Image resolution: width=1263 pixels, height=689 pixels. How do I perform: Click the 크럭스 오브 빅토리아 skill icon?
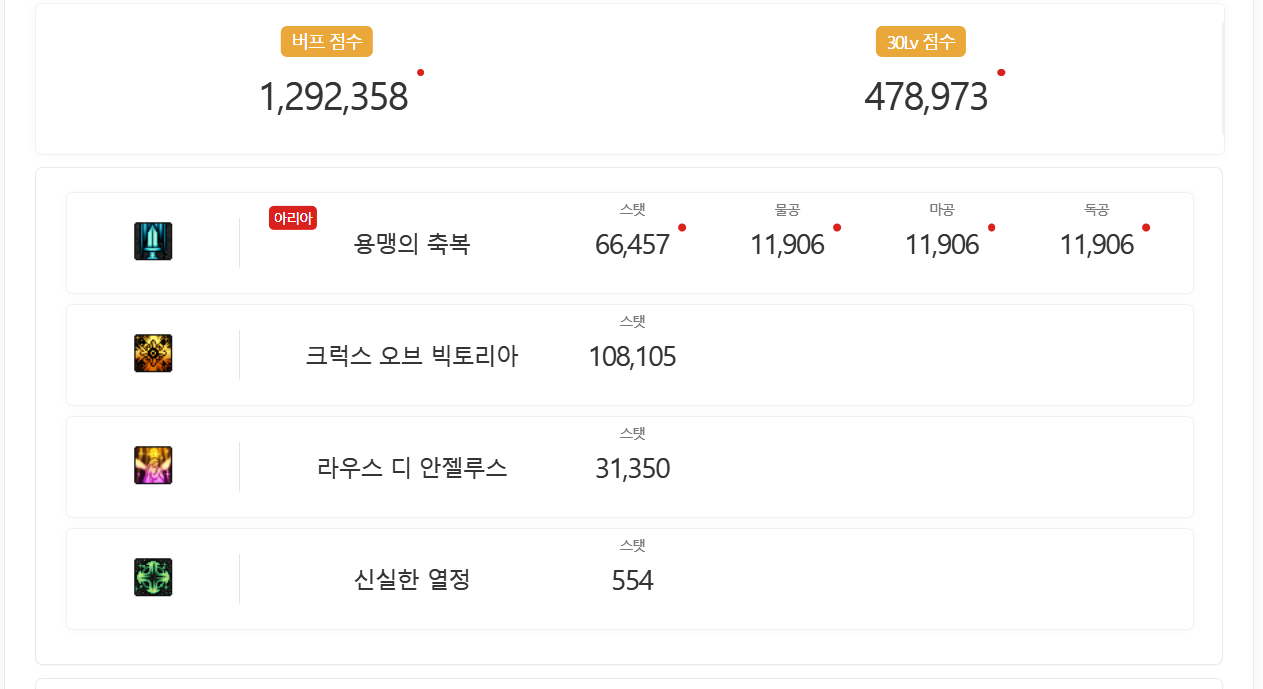point(153,354)
